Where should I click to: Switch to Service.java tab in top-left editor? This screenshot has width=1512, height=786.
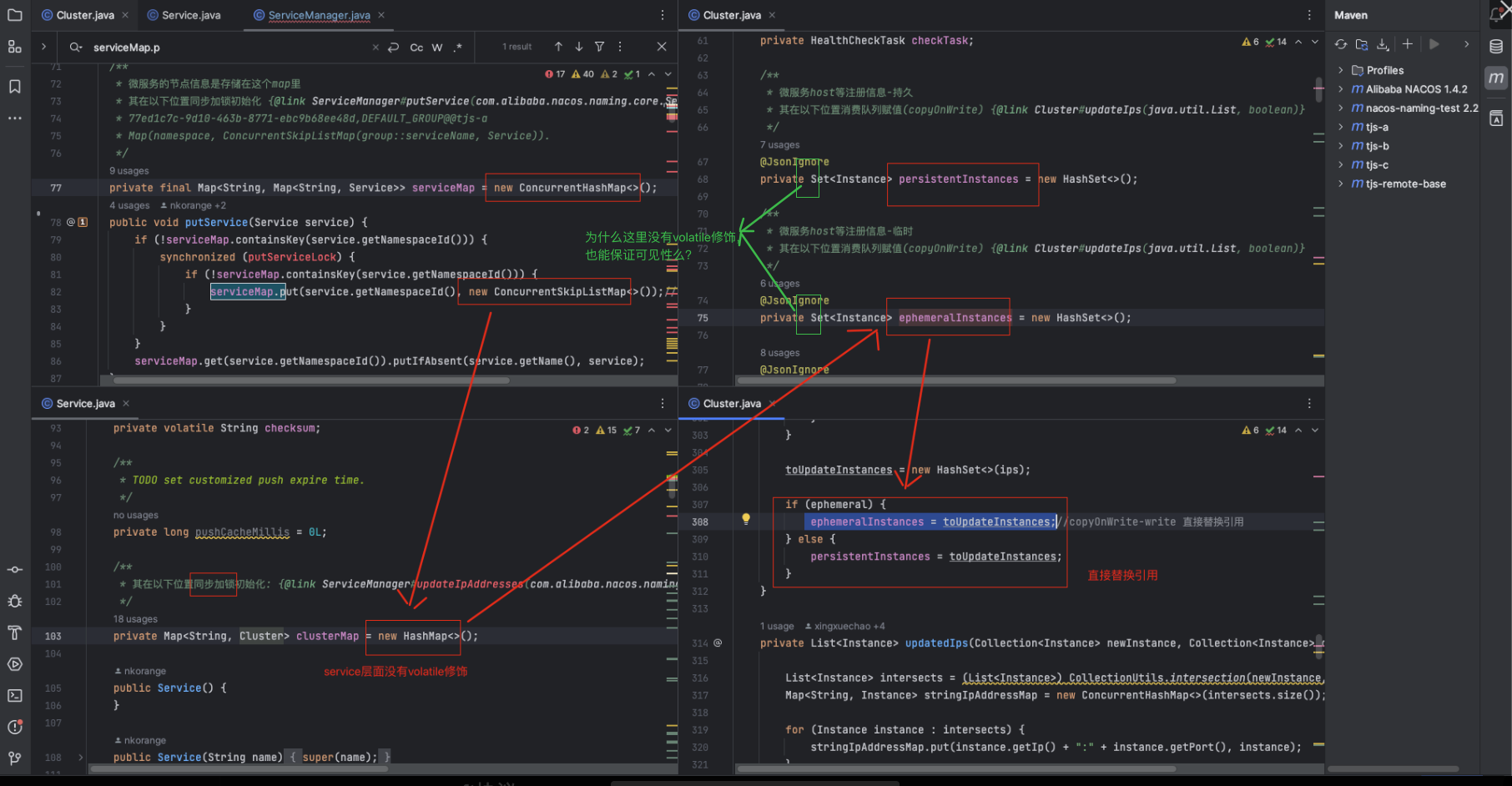(x=184, y=15)
